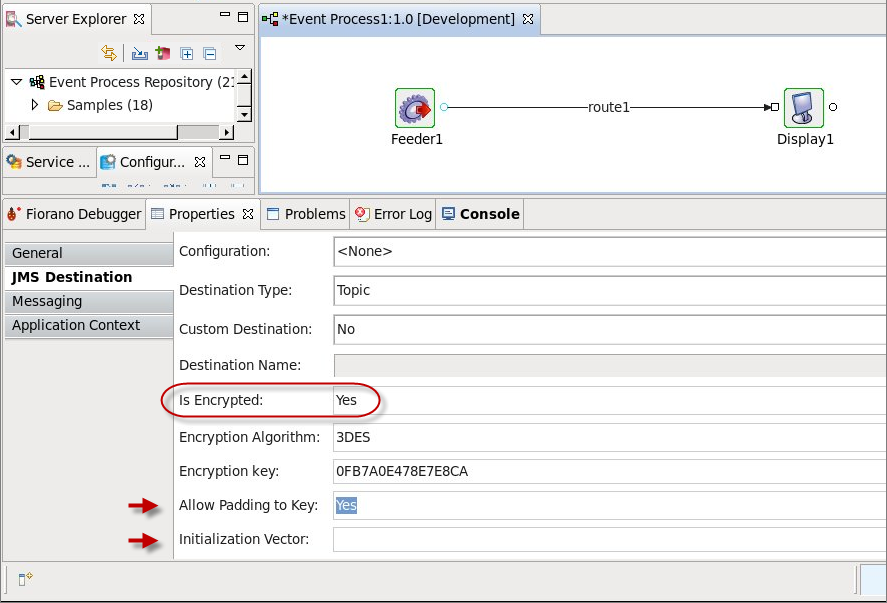Open the Allow Padding to Key dropdown
The height and width of the screenshot is (603, 887).
click(x=610, y=505)
